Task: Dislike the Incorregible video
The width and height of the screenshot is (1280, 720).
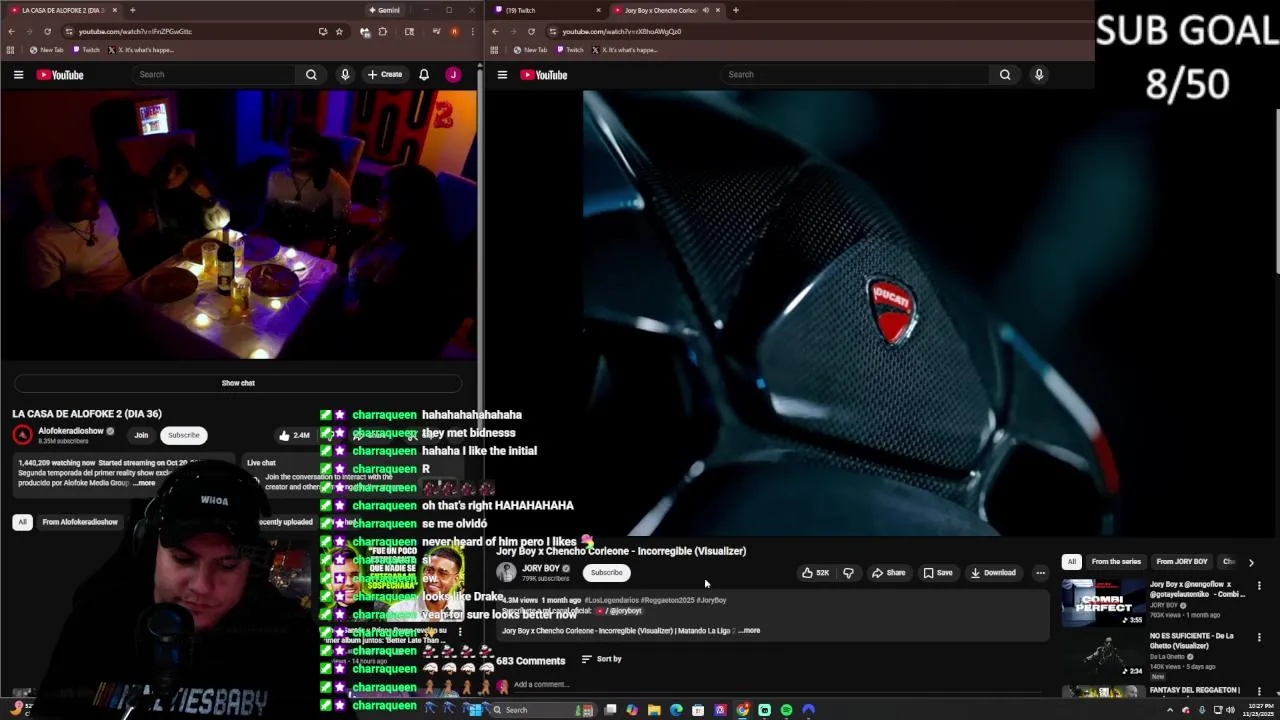Action: pyautogui.click(x=848, y=573)
